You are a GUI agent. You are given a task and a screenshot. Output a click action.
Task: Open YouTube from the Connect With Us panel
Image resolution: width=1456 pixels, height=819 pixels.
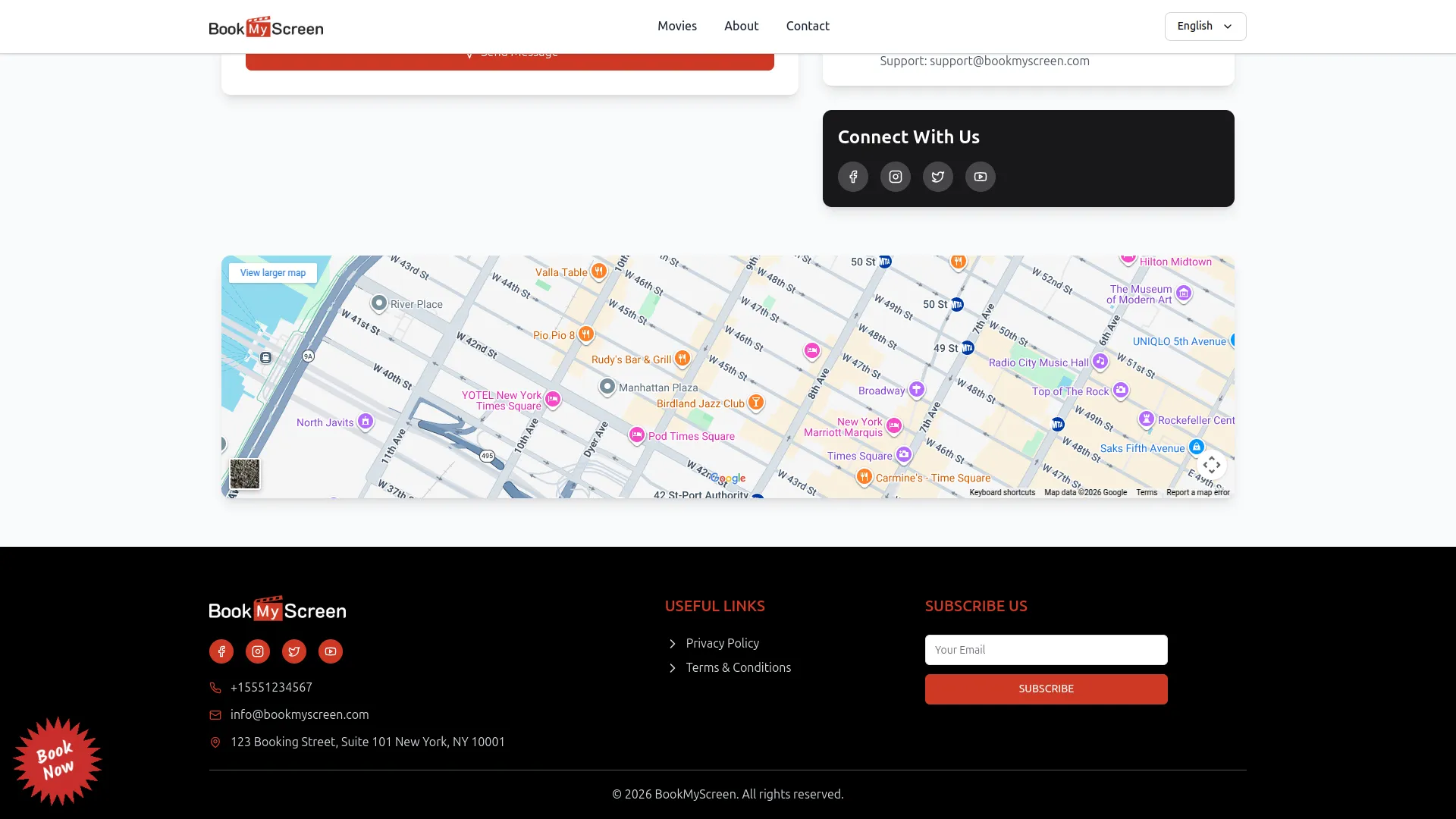click(x=980, y=177)
